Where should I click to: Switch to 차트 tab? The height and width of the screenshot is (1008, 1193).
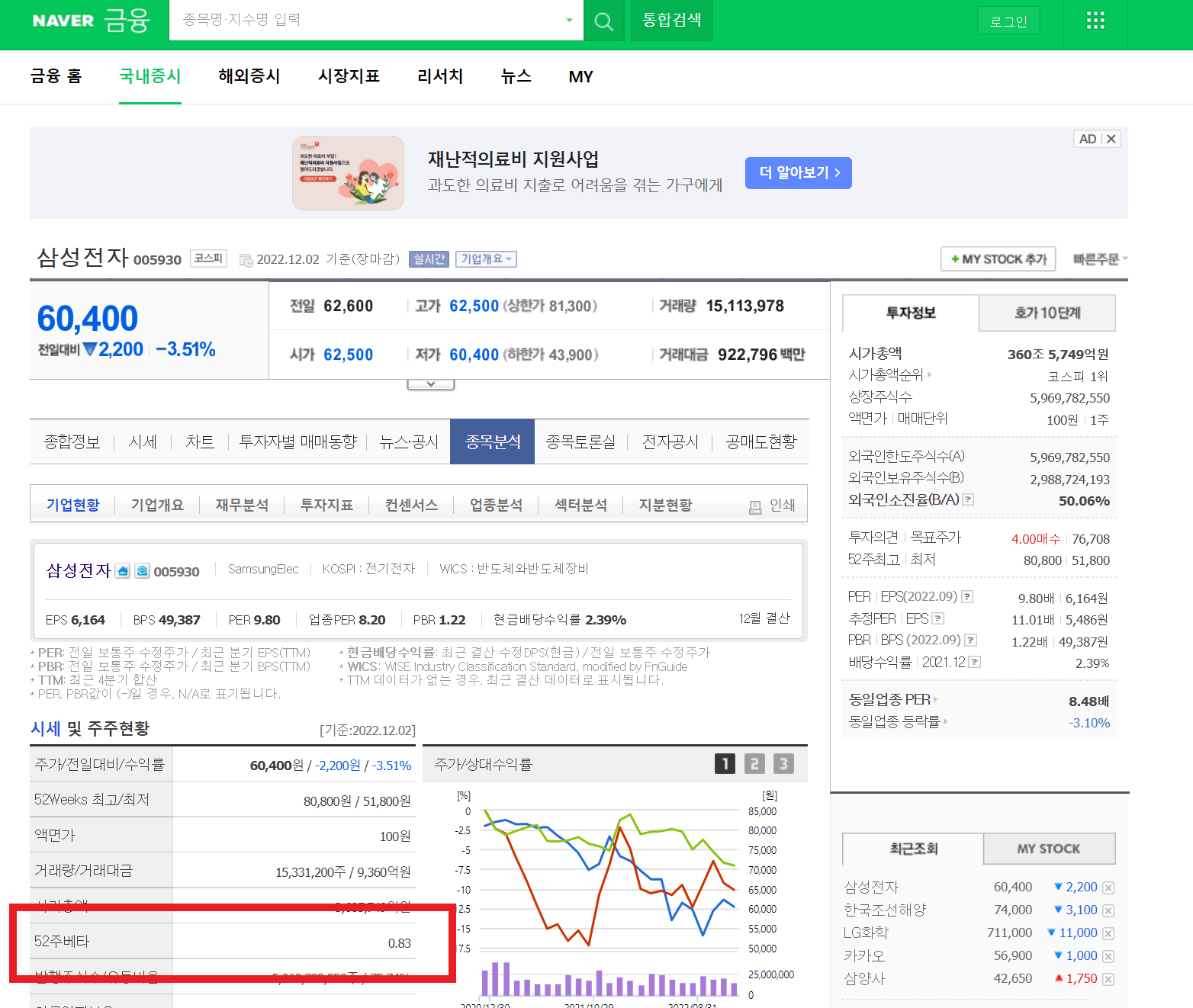(x=200, y=442)
